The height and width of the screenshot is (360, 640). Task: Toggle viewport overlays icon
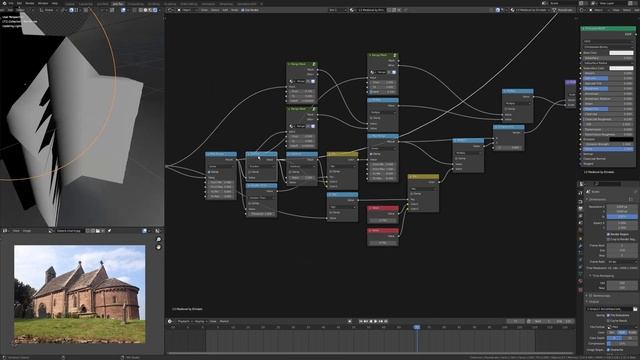(123, 10)
